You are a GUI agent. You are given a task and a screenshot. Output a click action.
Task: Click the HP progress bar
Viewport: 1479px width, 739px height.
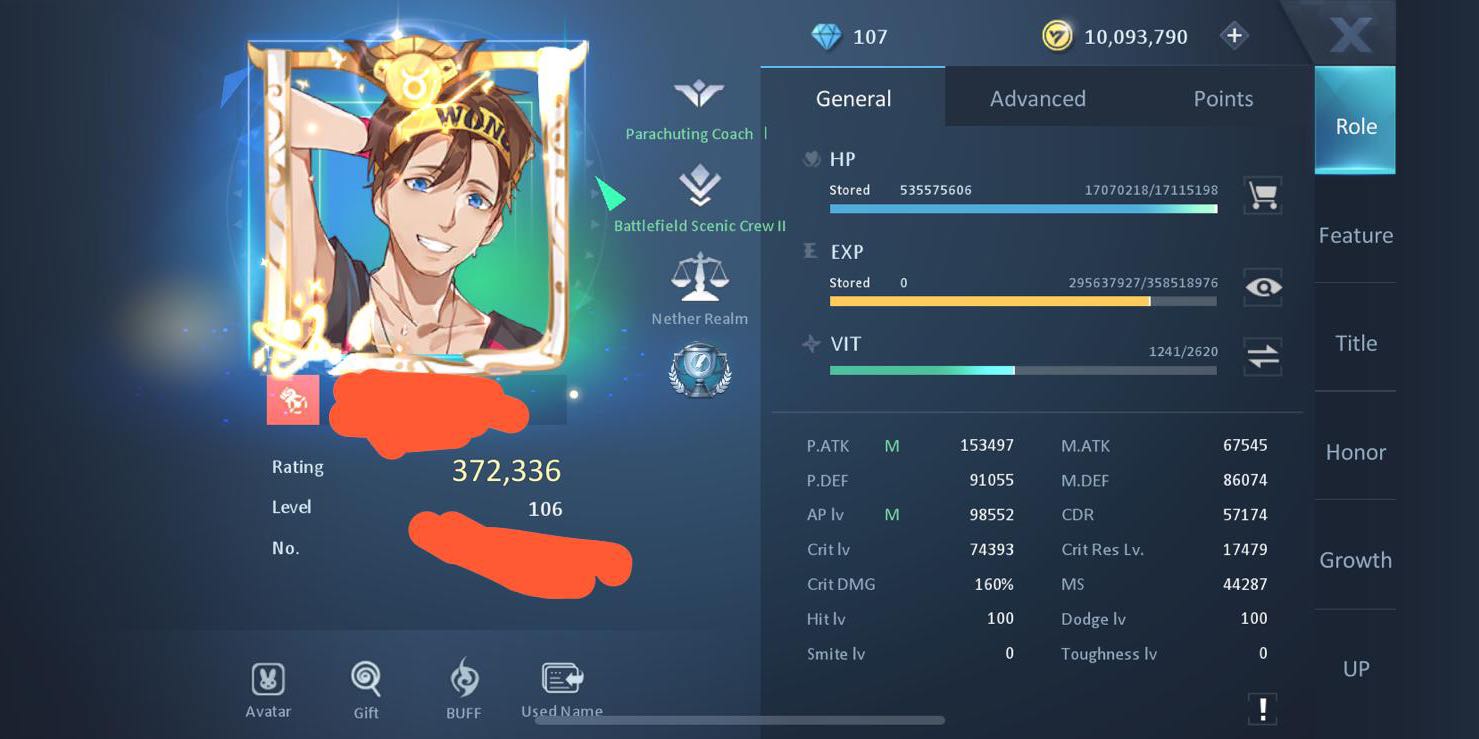[1023, 209]
